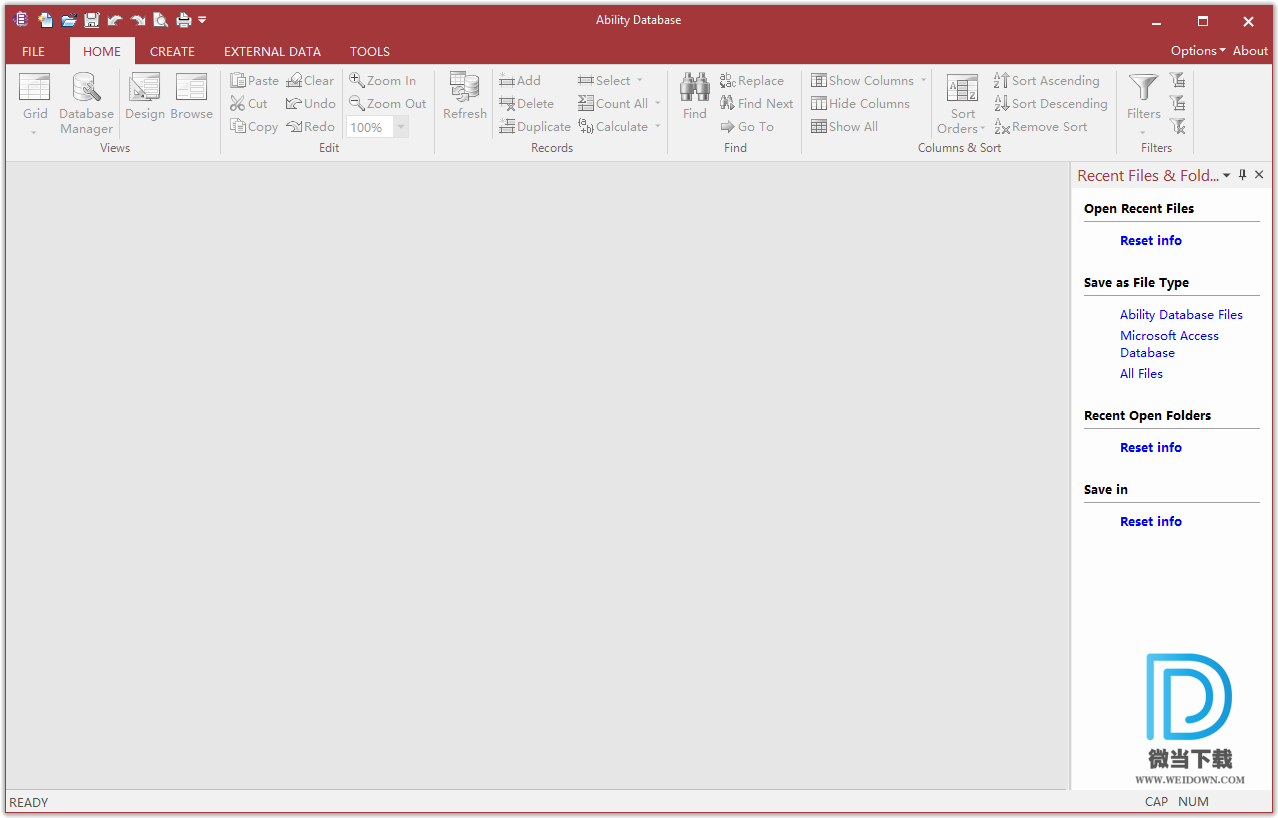Open the Database Manager

[86, 103]
